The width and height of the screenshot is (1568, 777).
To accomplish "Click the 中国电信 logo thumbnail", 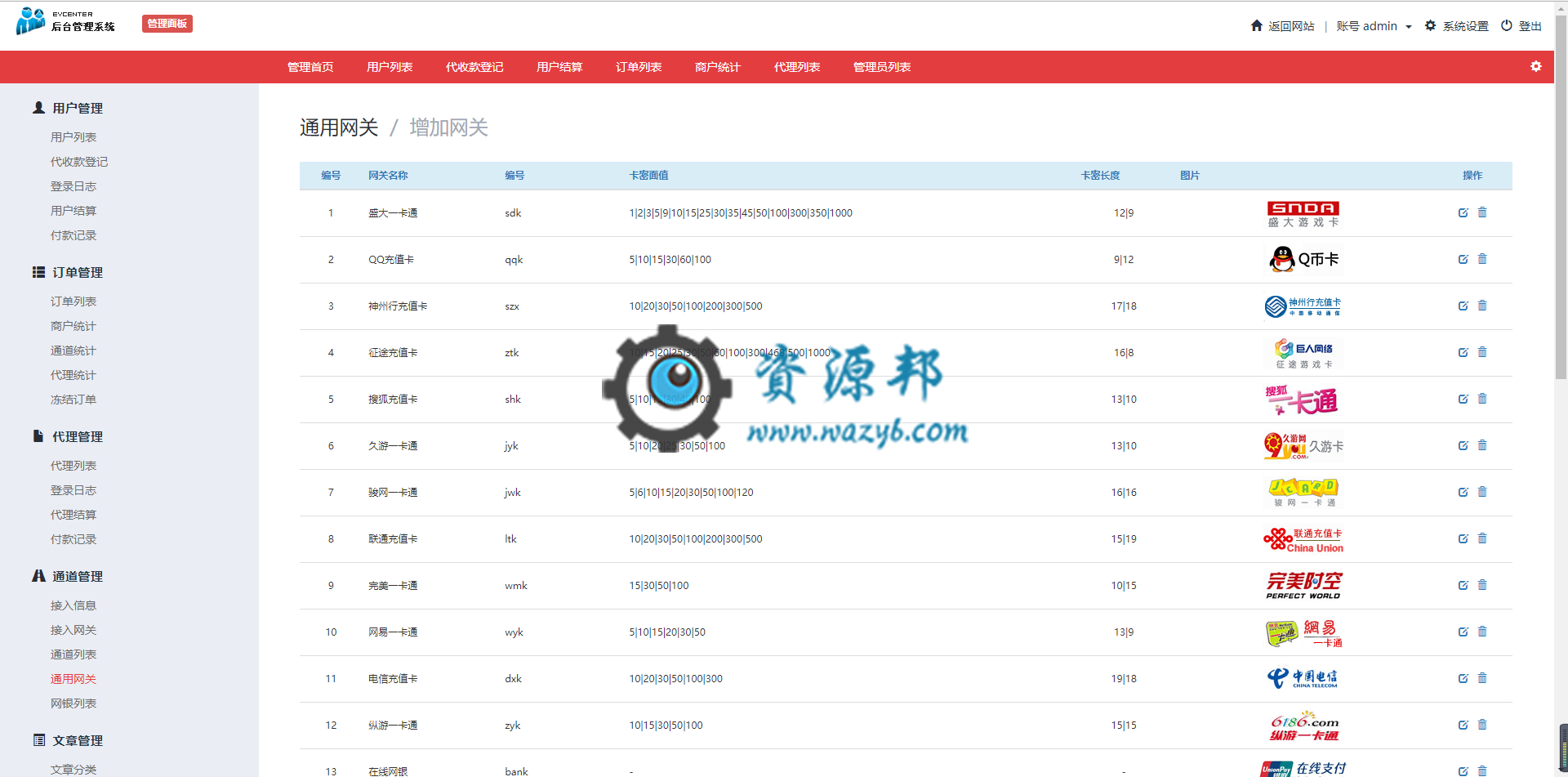I will [x=1303, y=678].
